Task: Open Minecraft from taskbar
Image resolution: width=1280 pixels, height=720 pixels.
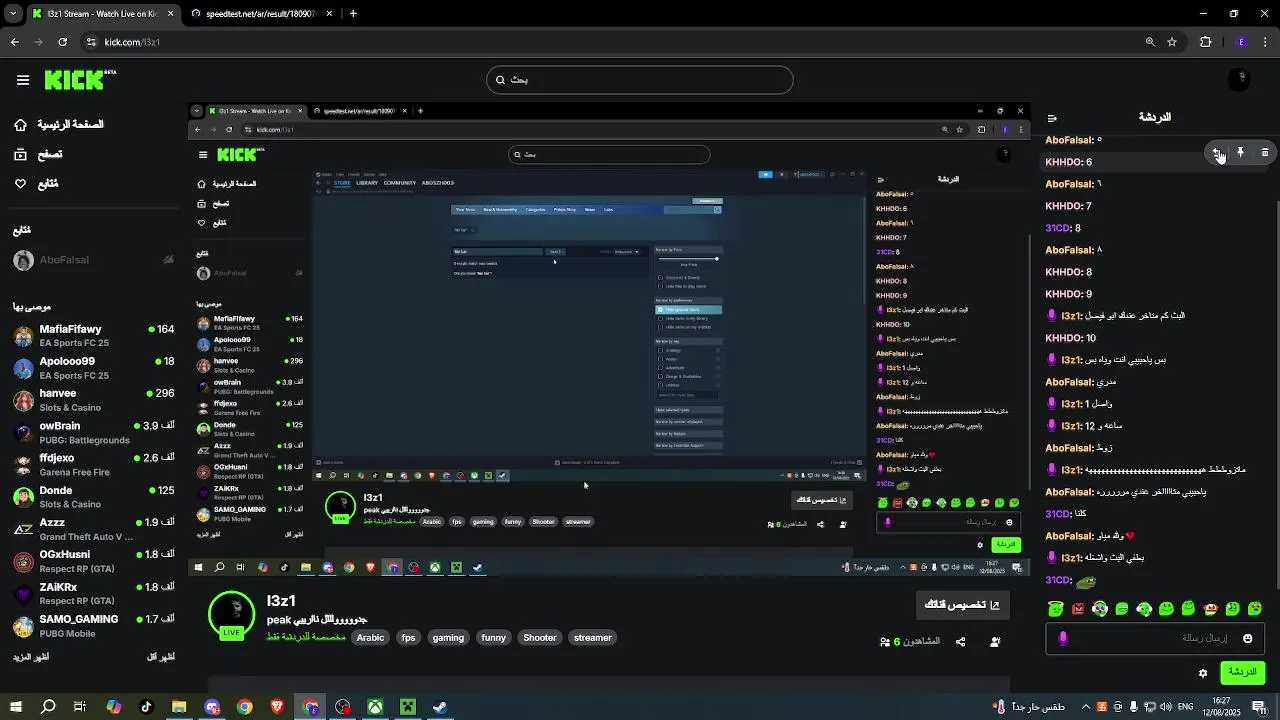Action: click(407, 707)
